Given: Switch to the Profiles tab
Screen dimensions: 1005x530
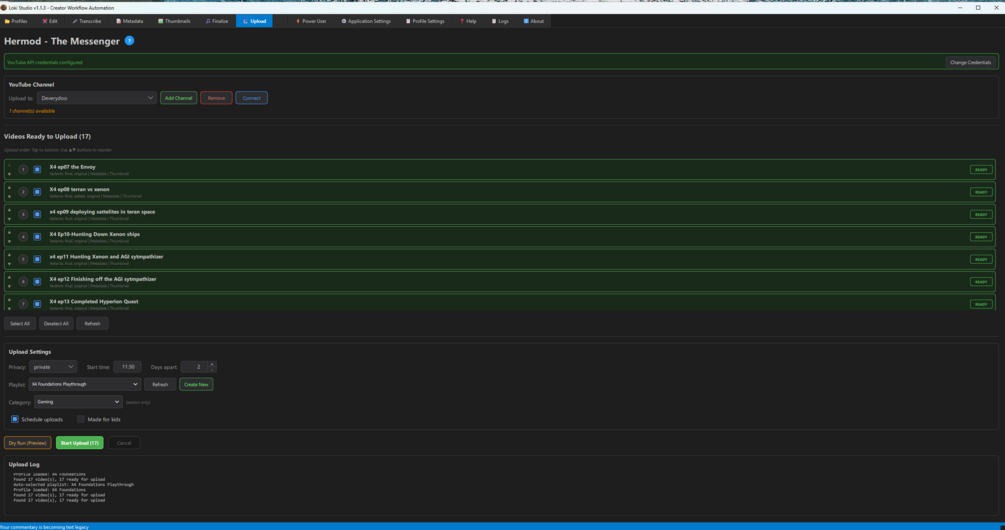Looking at the screenshot, I should pos(16,21).
